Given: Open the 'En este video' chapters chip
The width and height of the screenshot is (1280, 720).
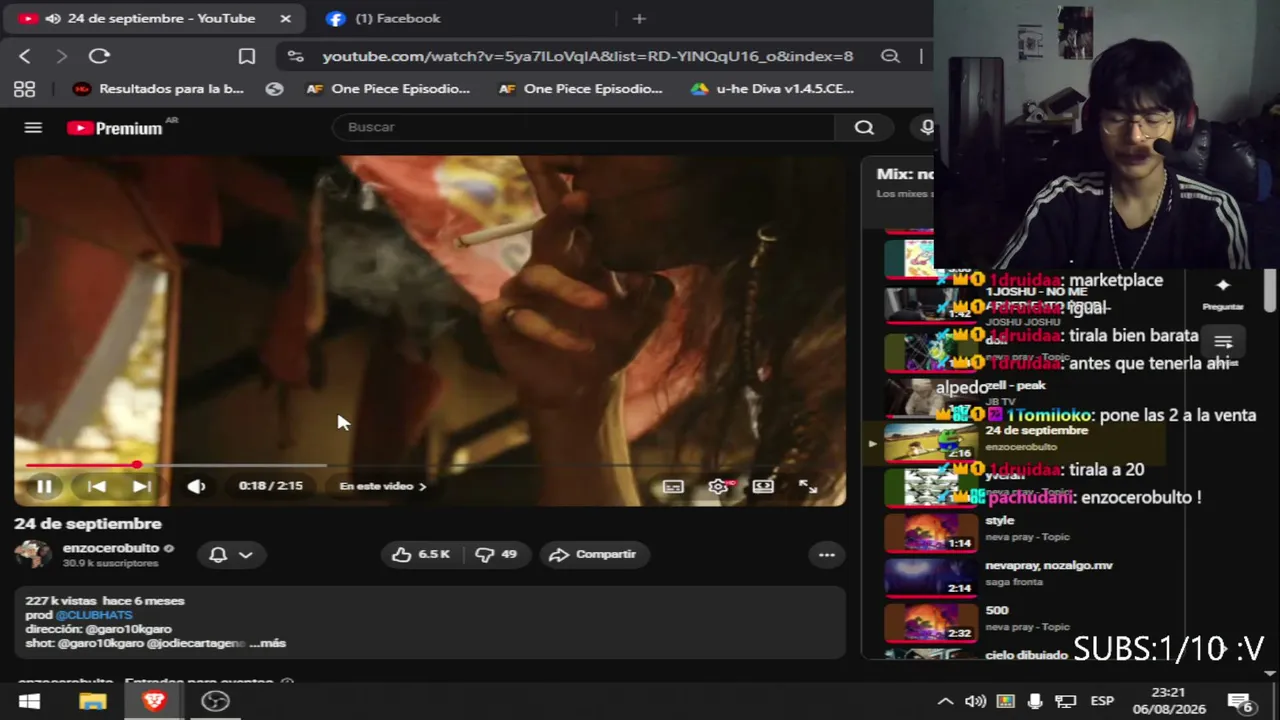Looking at the screenshot, I should [x=383, y=486].
